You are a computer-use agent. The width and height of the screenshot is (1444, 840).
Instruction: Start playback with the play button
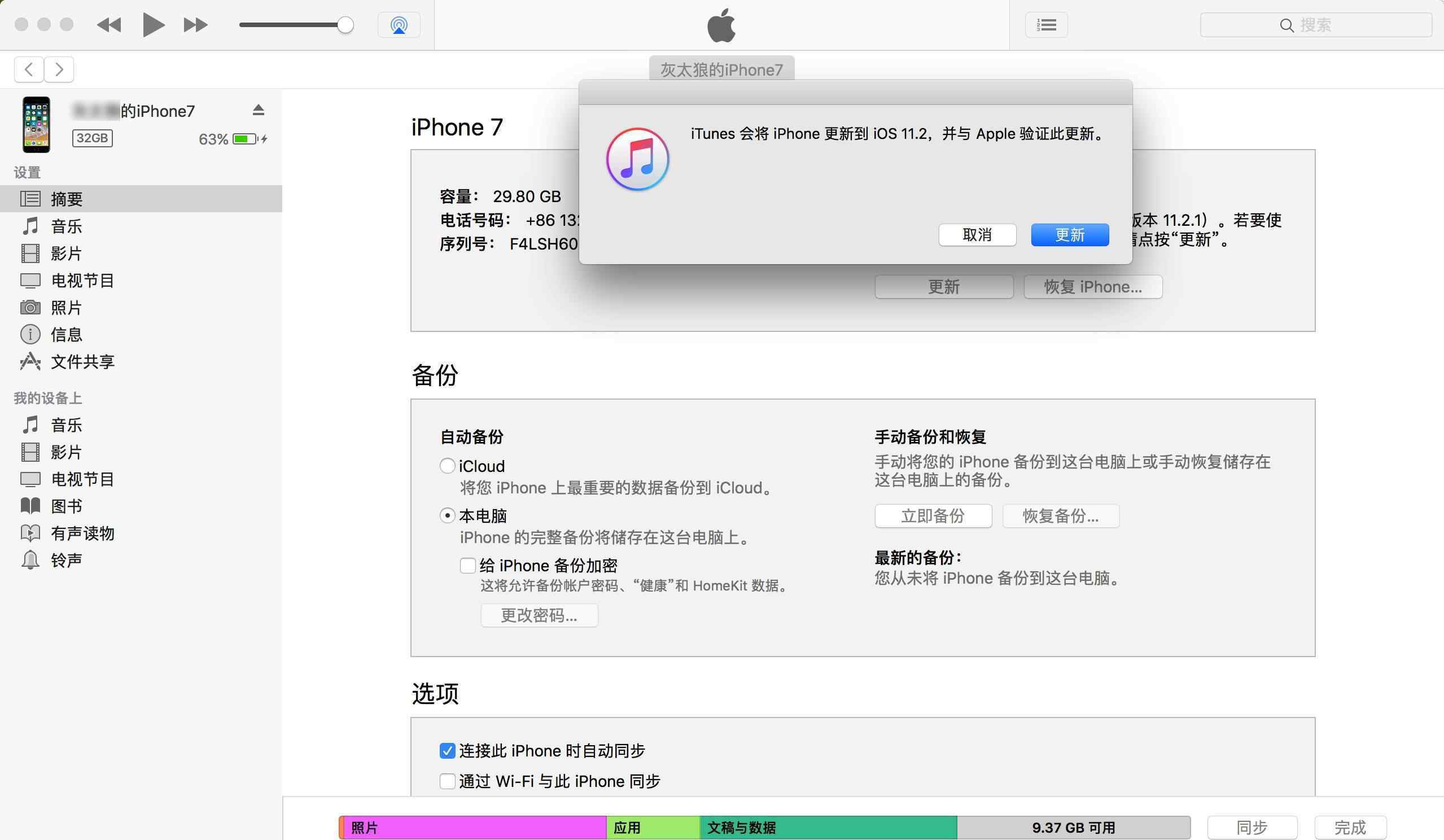pyautogui.click(x=154, y=25)
